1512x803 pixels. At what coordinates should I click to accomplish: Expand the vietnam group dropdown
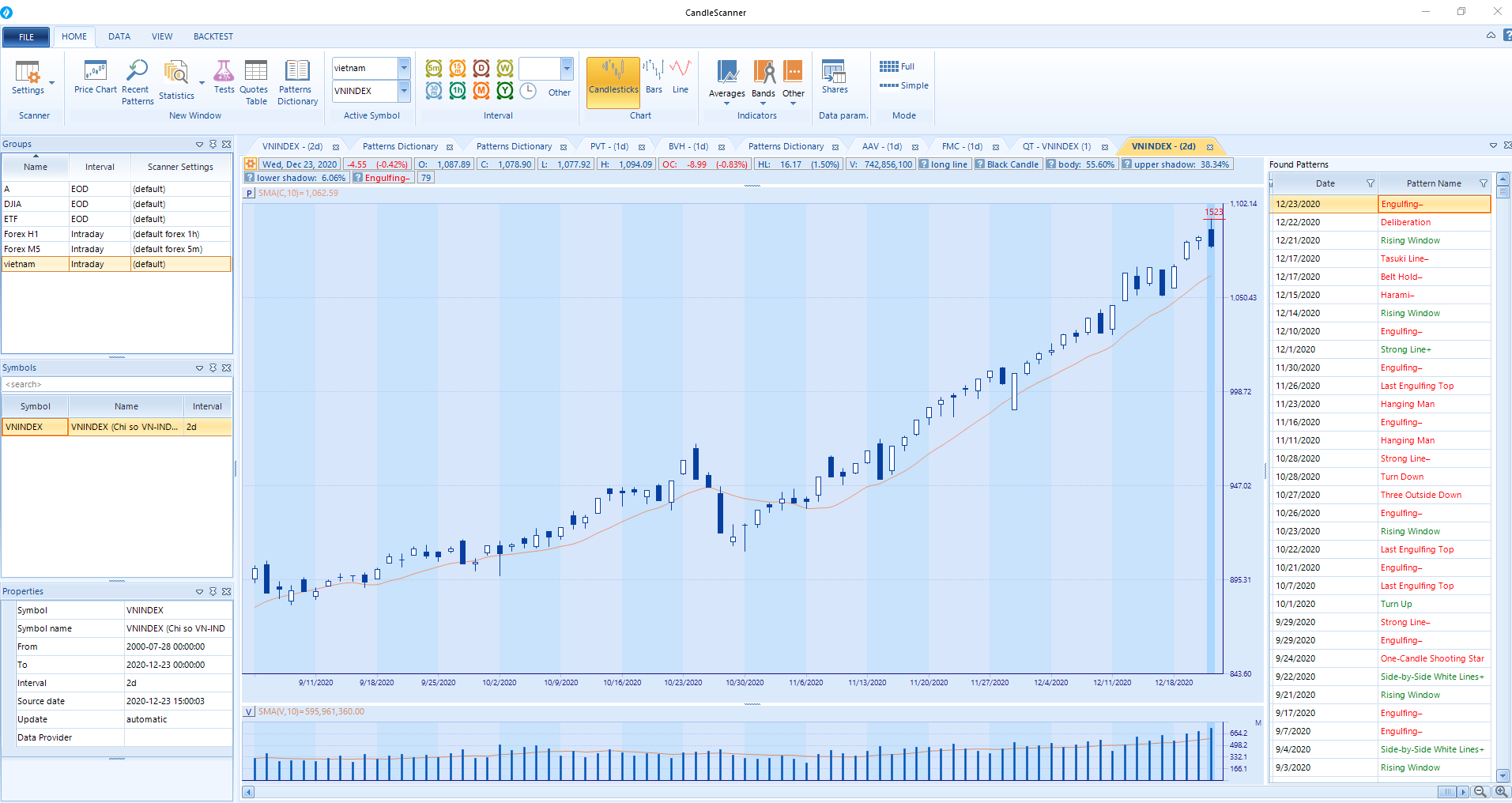pos(404,68)
